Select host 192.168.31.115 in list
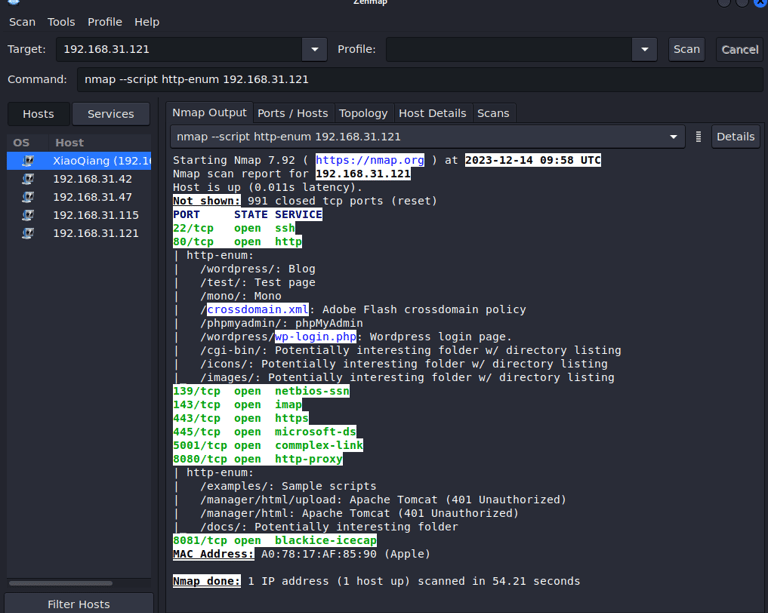The height and width of the screenshot is (613, 768). pos(79,215)
